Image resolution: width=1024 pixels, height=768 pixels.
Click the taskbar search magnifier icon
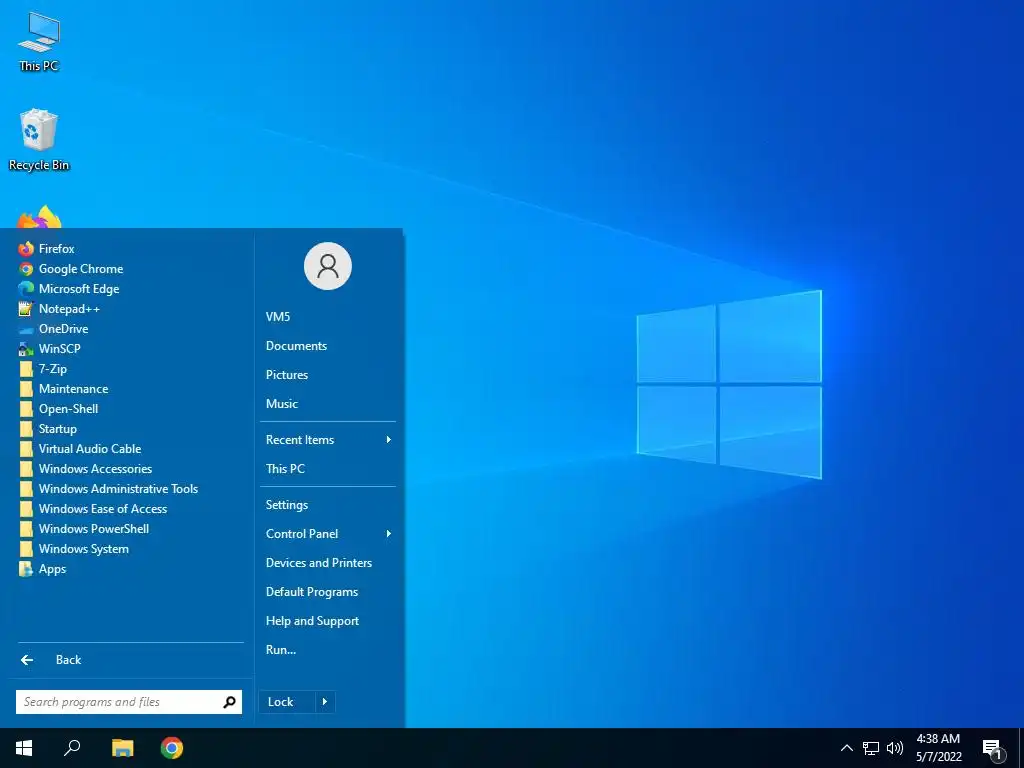point(72,748)
